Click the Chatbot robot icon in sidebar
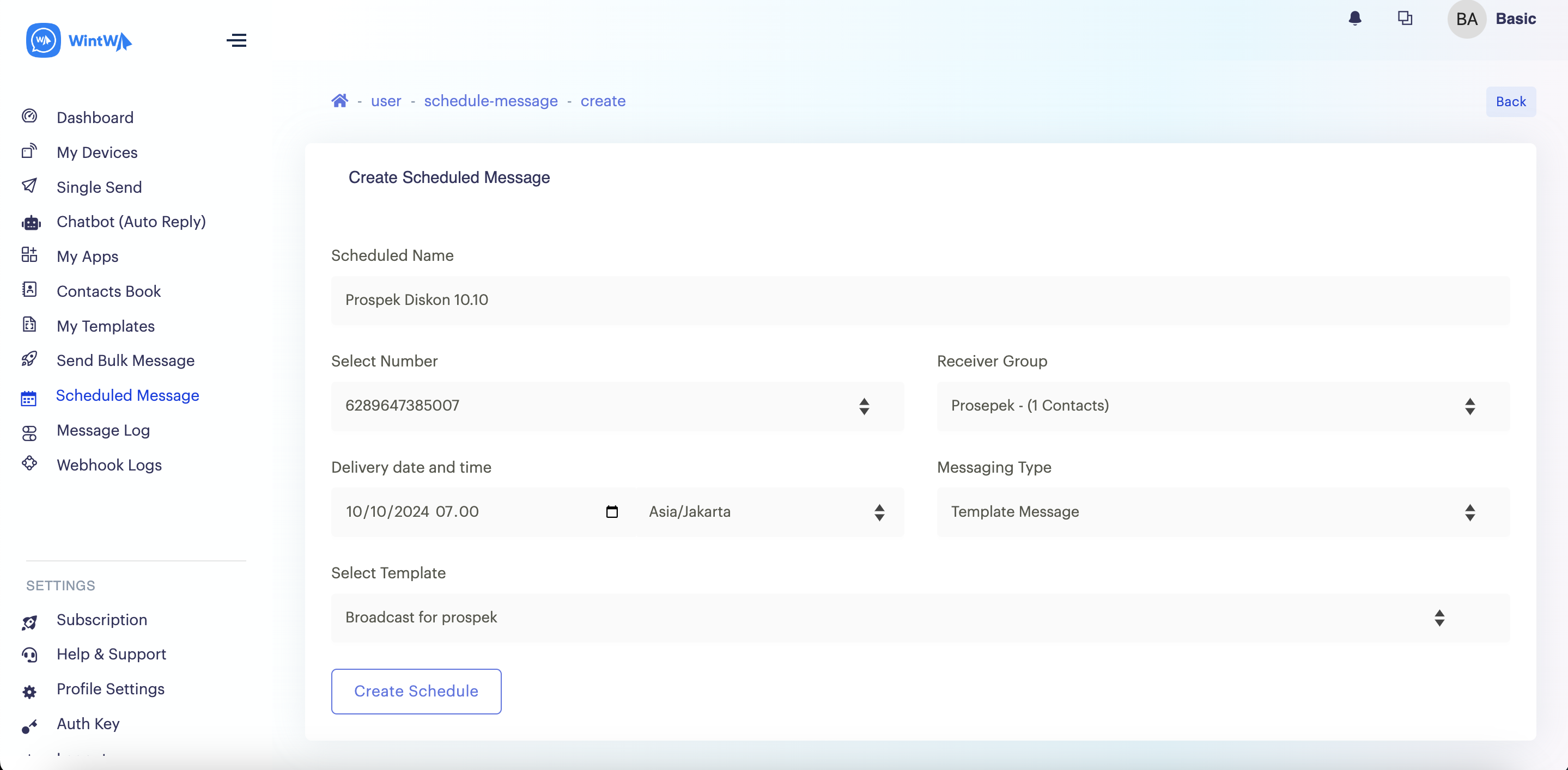1568x770 pixels. (31, 223)
